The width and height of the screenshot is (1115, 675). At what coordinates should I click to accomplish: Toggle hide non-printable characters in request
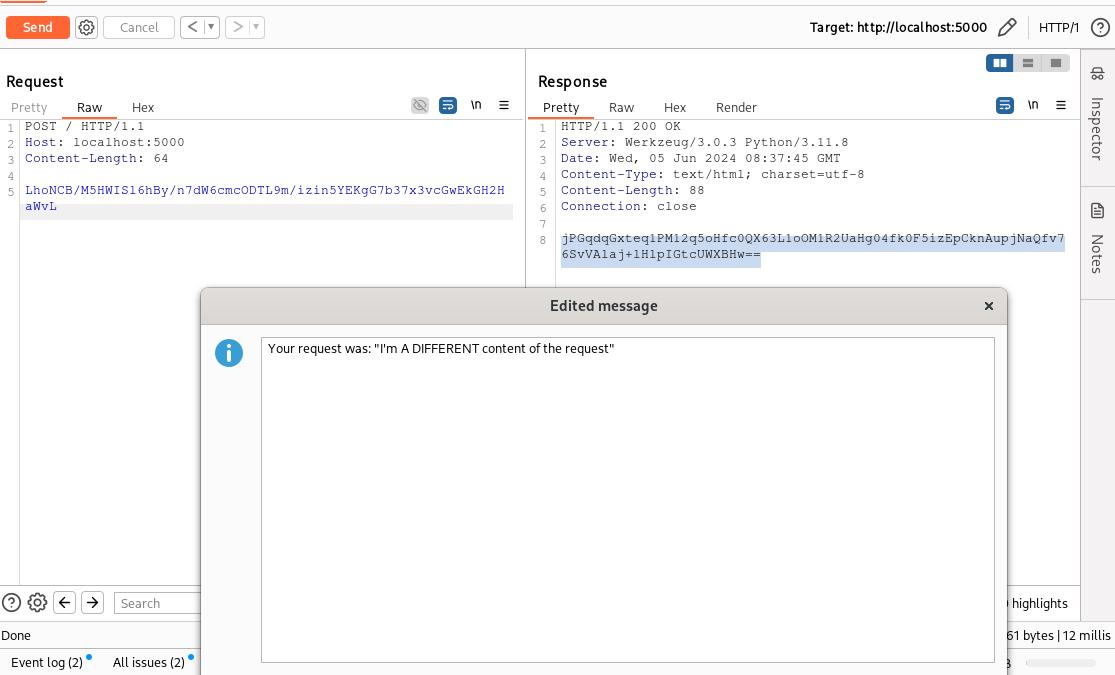click(420, 105)
